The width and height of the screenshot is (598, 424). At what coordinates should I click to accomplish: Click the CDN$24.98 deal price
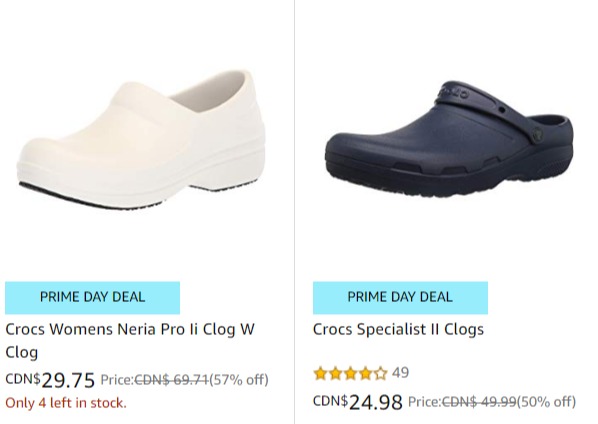(x=358, y=402)
